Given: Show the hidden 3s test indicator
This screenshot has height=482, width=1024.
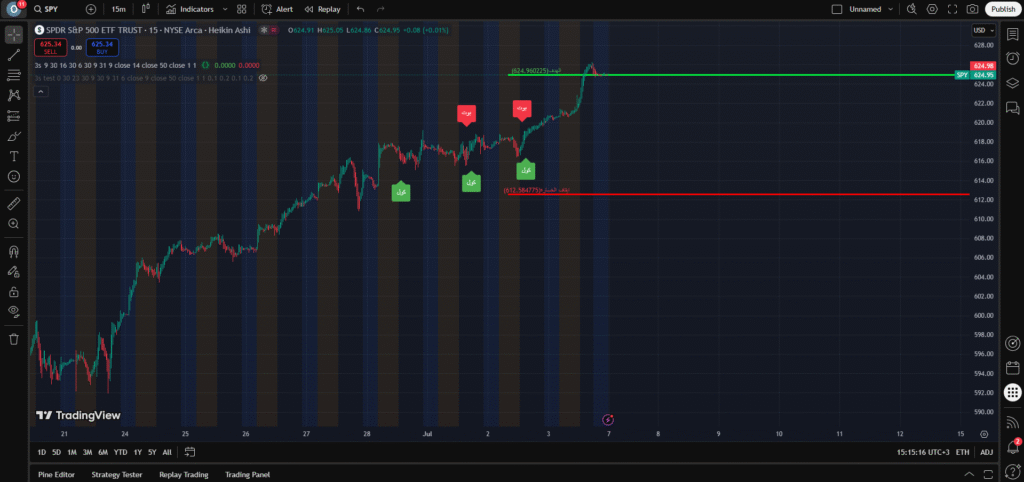Looking at the screenshot, I should click(263, 78).
